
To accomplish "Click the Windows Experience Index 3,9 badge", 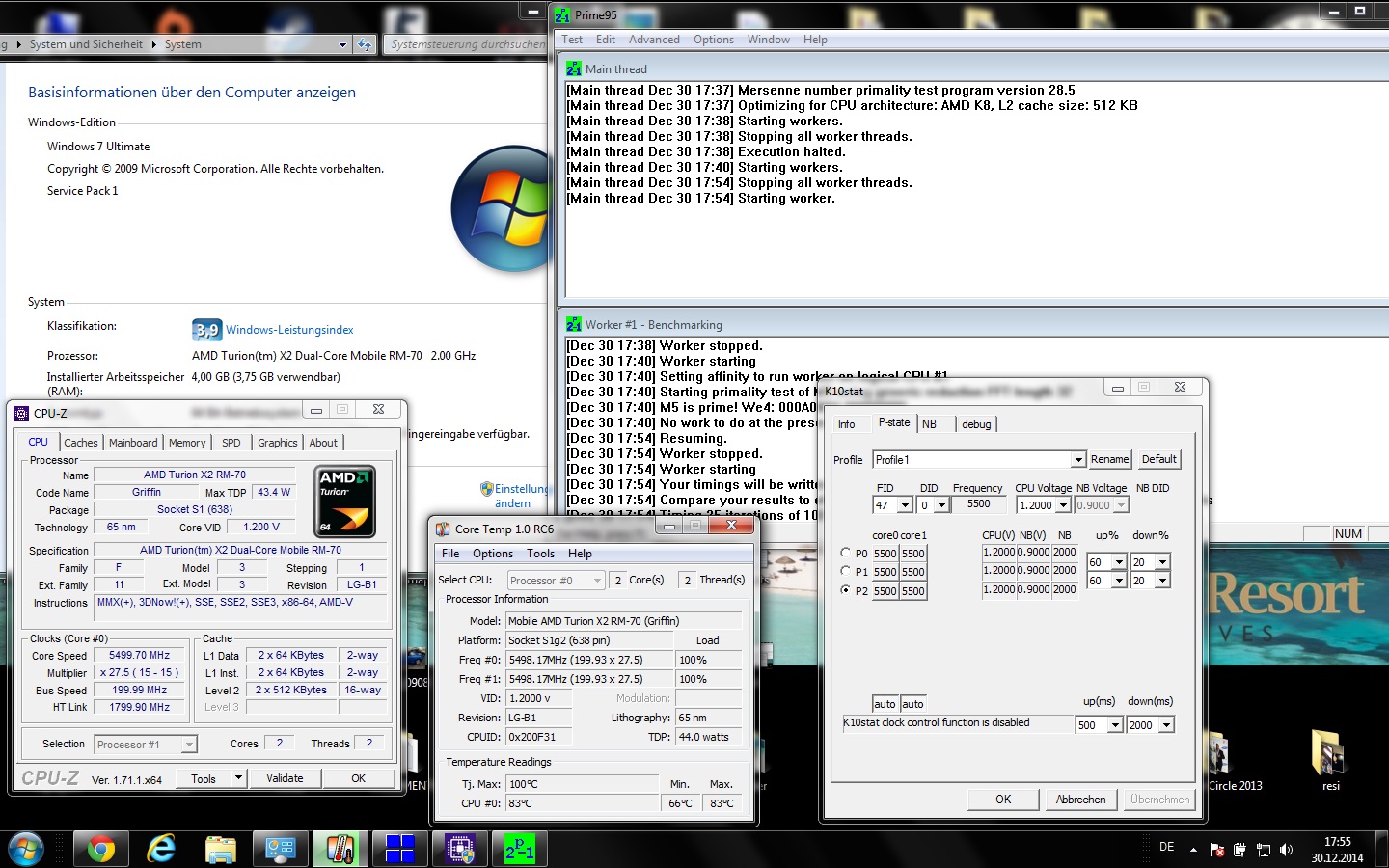I will [x=206, y=330].
